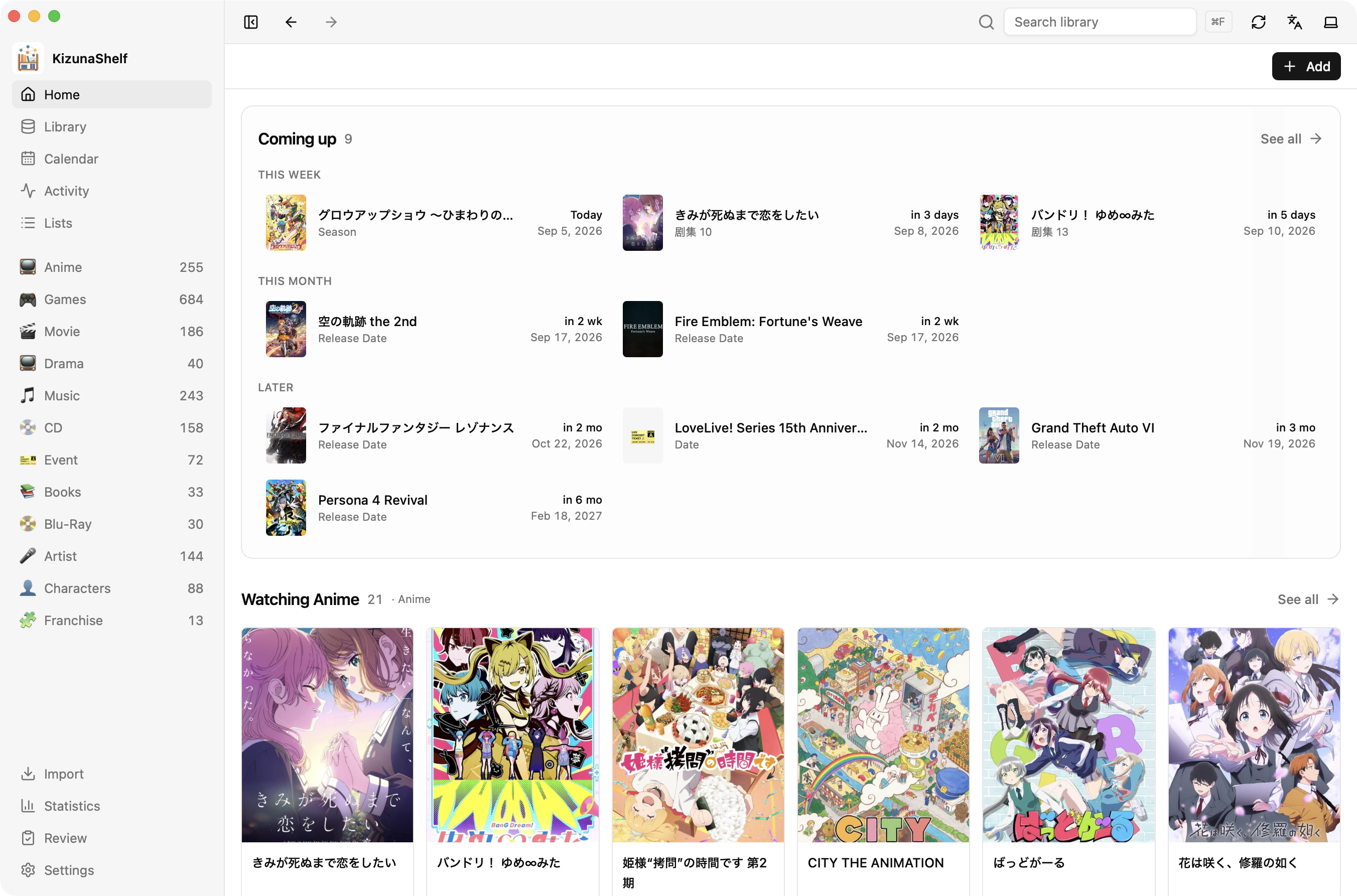
Task: Open the language translate icon
Action: pyautogui.click(x=1294, y=22)
